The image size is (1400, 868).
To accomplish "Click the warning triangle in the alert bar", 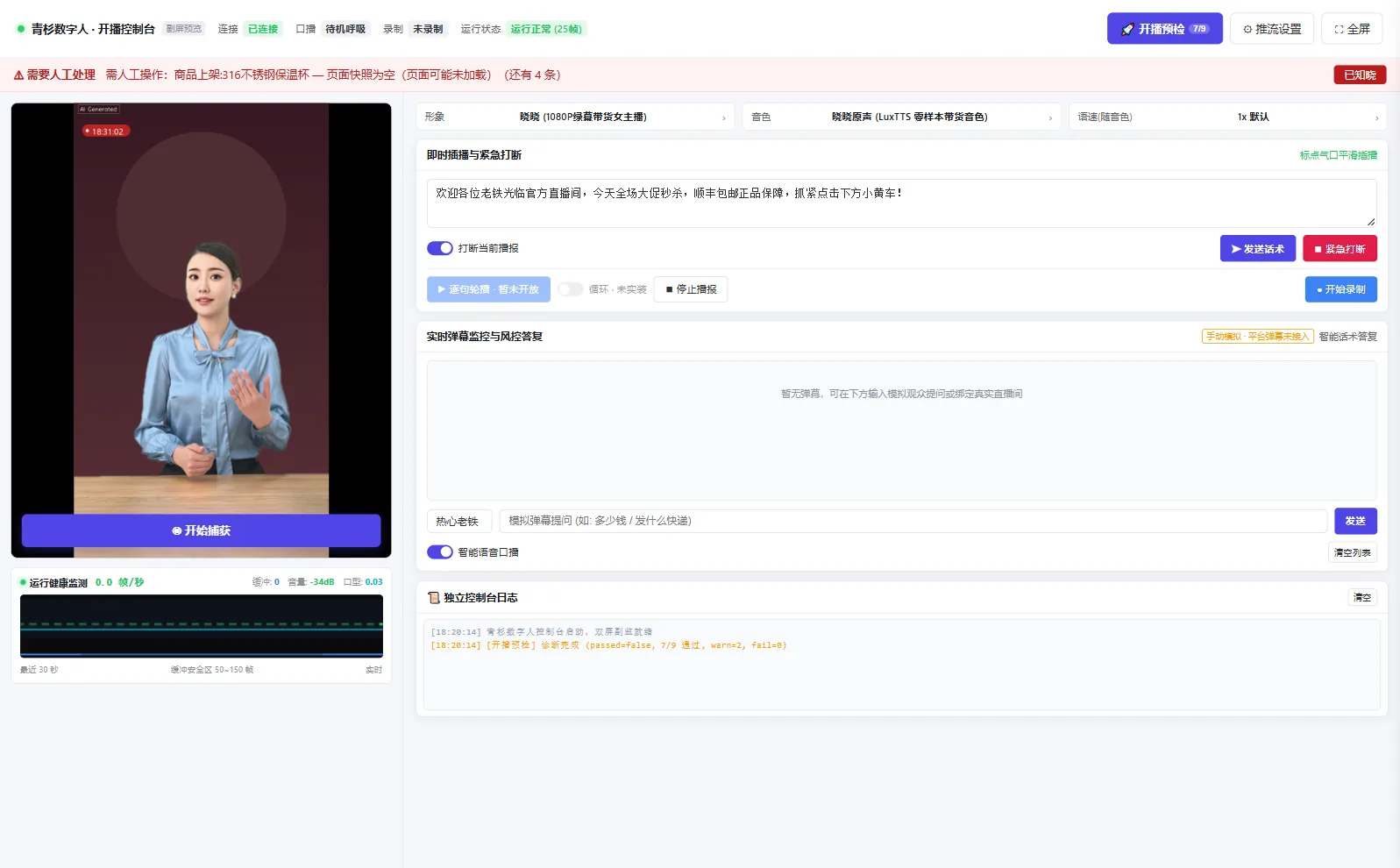I will click(18, 75).
